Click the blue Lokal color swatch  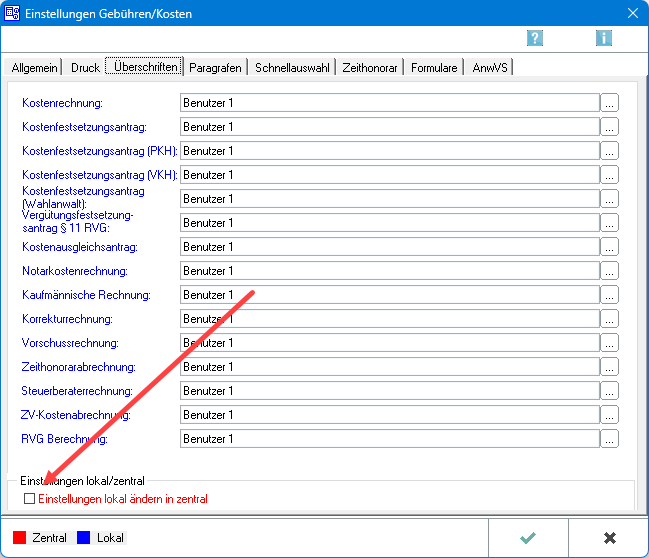[x=84, y=538]
